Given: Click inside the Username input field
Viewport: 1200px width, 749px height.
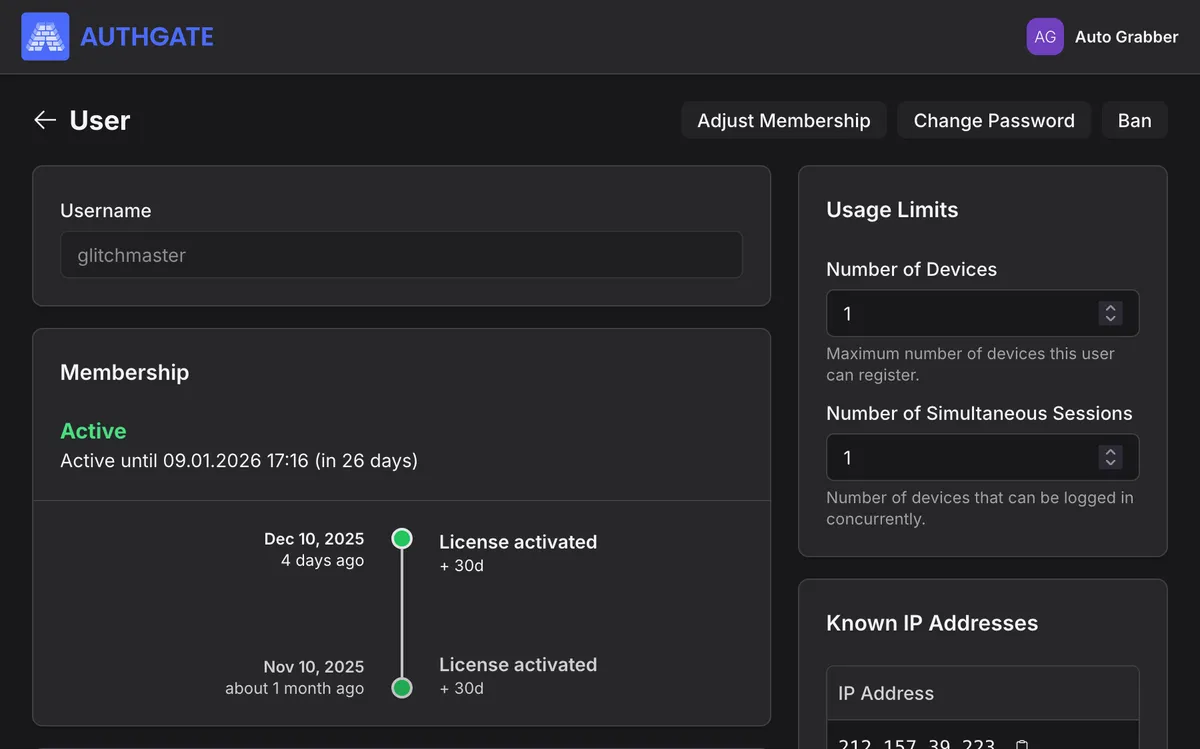Looking at the screenshot, I should coord(400,255).
